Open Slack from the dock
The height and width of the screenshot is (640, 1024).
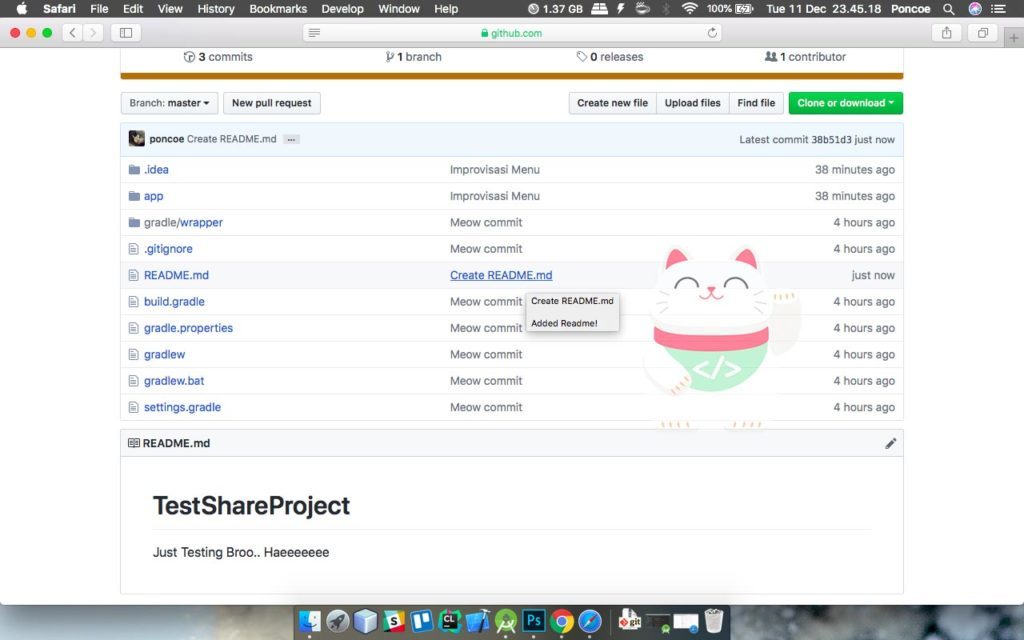[394, 620]
